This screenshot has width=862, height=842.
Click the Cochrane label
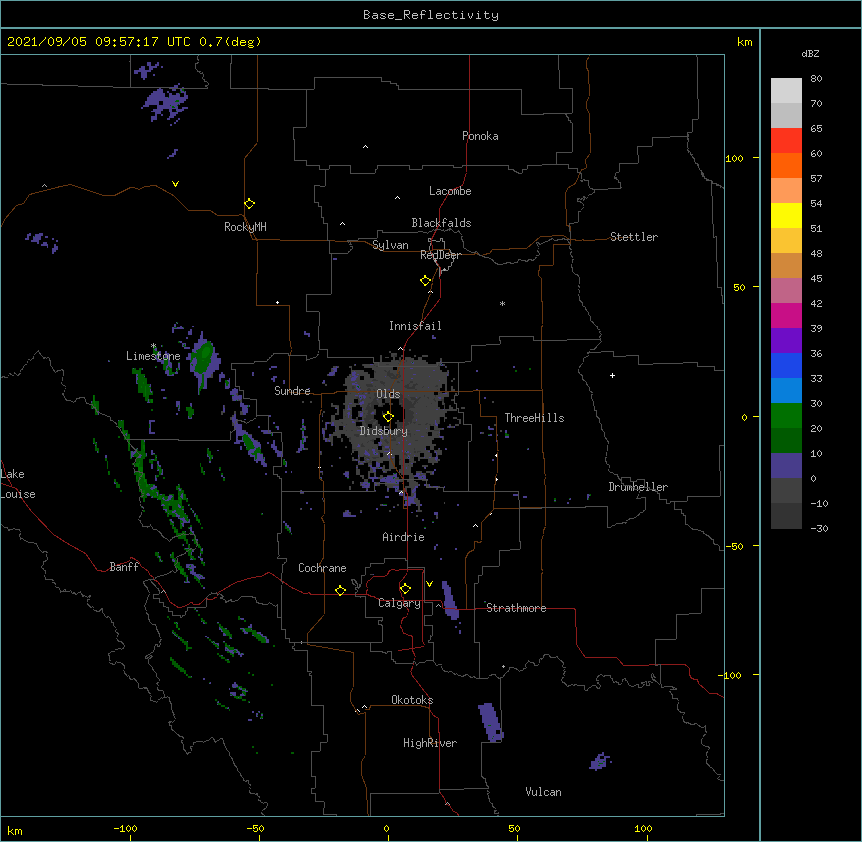coord(322,568)
